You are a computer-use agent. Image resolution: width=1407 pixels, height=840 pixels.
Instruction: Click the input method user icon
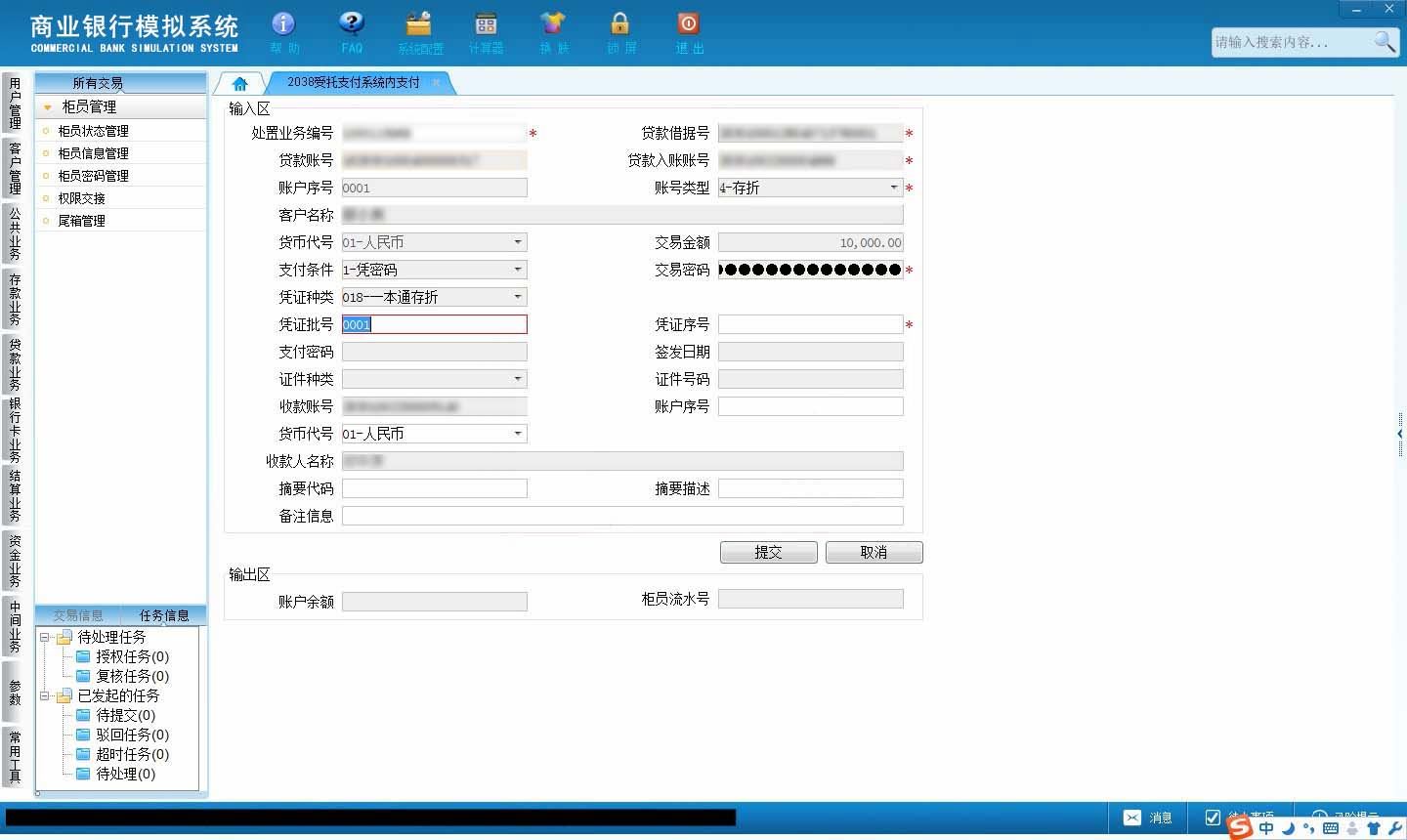point(1352,828)
